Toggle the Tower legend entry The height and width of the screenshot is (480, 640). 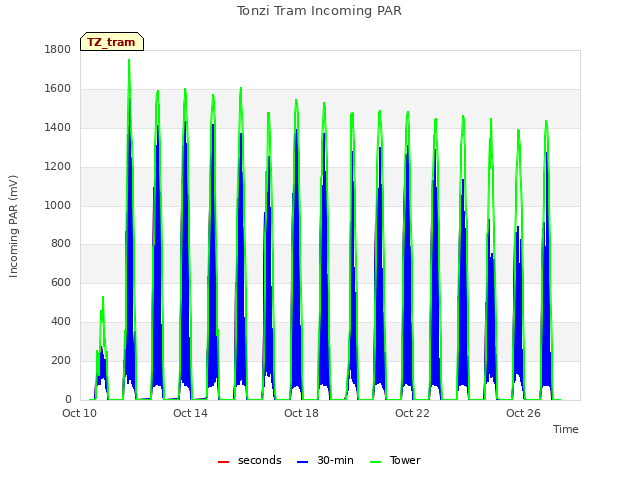[x=395, y=460]
